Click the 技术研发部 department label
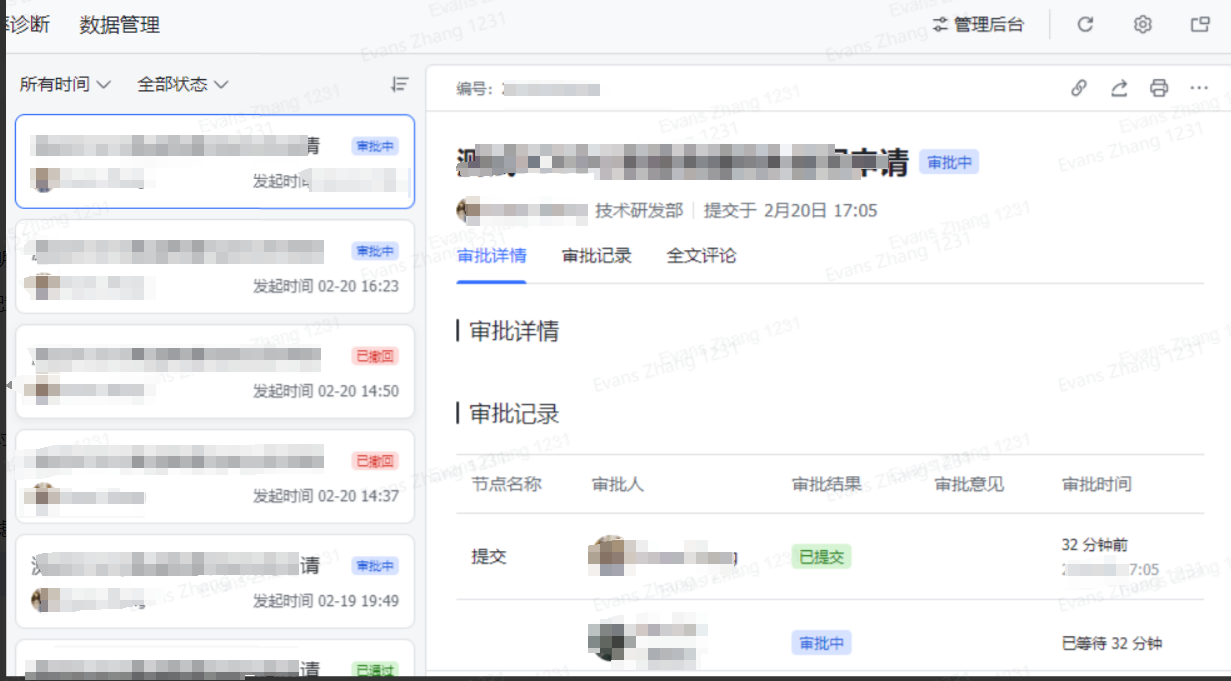1231x681 pixels. point(639,211)
